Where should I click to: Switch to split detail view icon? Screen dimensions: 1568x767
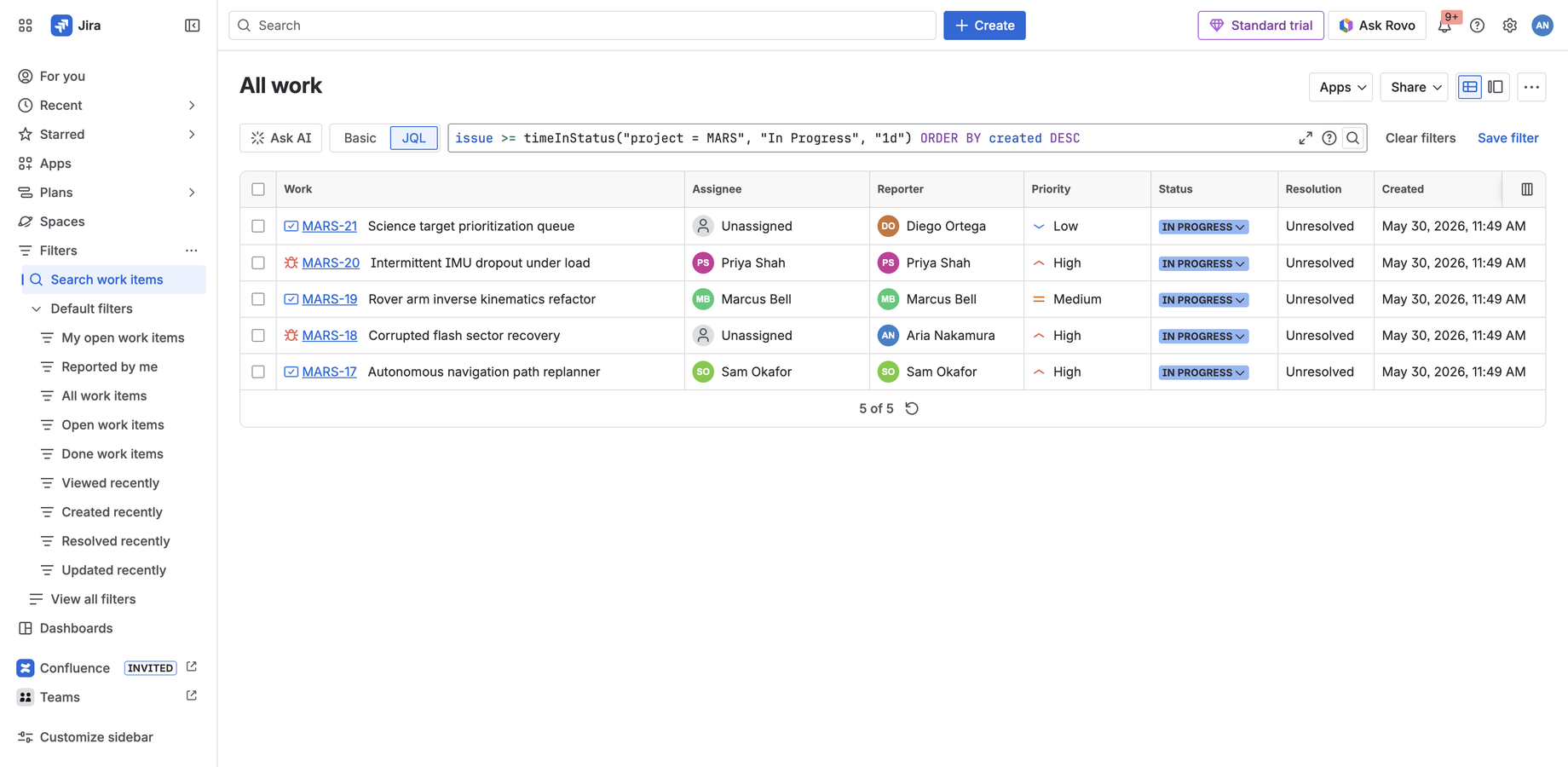[x=1496, y=87]
